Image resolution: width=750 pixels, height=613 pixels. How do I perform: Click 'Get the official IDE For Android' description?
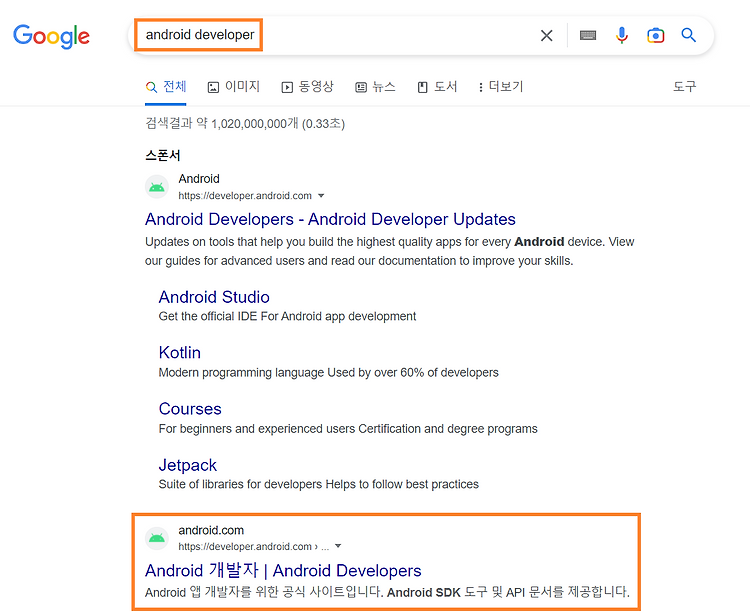pyautogui.click(x=287, y=317)
